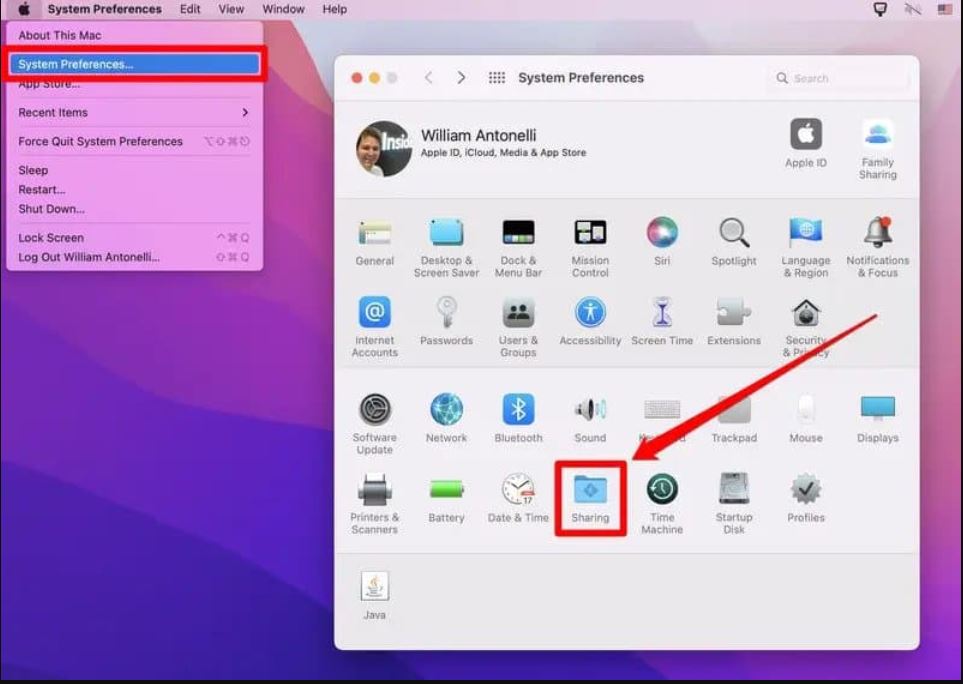Open the Network preferences pane
Screen dimensions: 963x684
click(x=446, y=419)
